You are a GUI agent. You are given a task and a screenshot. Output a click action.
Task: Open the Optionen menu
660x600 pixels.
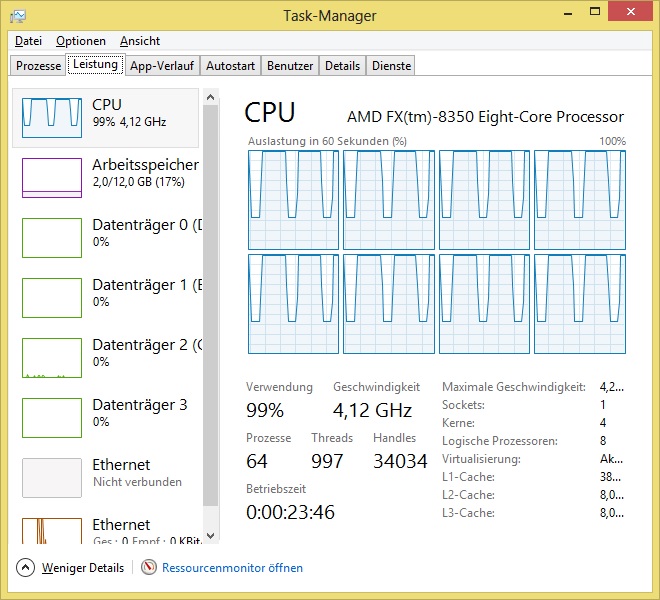point(81,41)
